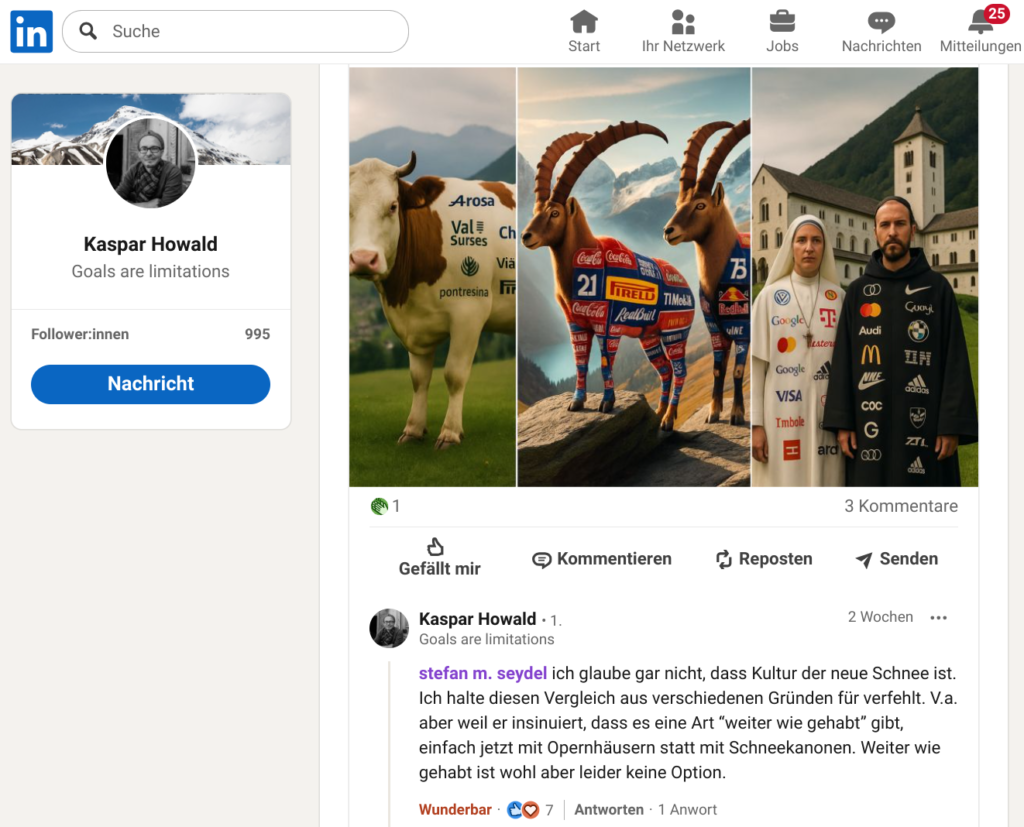The height and width of the screenshot is (827, 1024).
Task: Like the post with Gefällt mir
Action: 439,558
